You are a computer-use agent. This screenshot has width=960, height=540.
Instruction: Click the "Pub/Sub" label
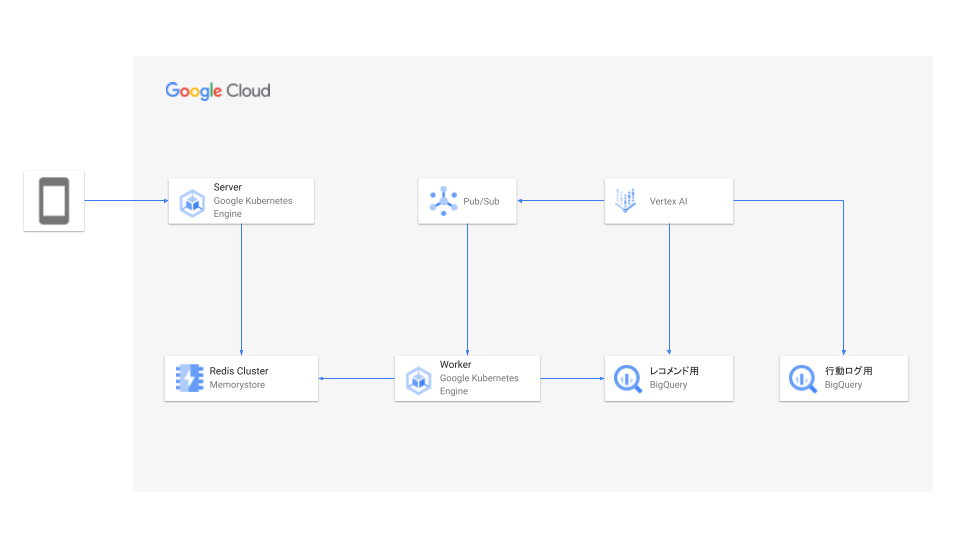(481, 201)
